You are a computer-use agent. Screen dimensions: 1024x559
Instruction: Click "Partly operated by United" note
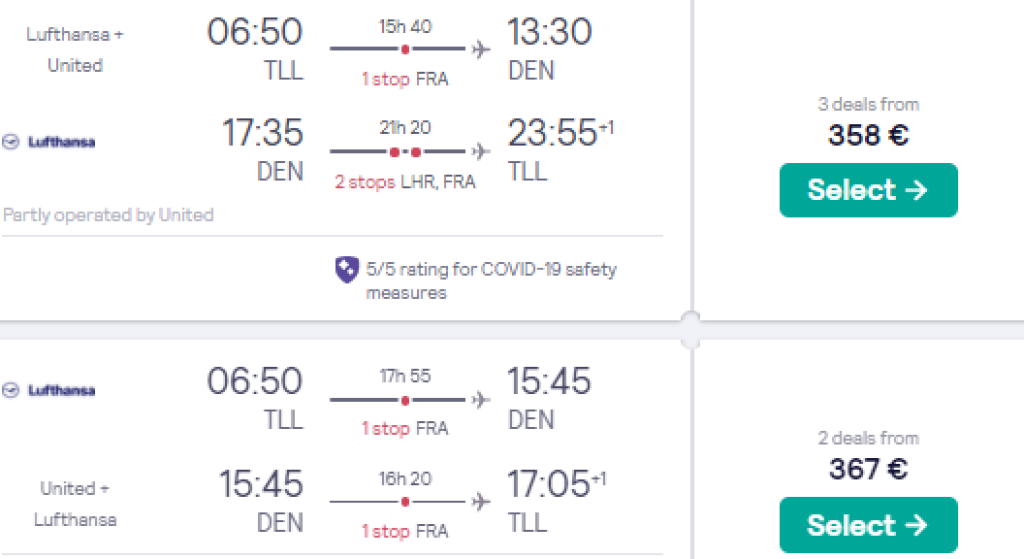point(108,215)
